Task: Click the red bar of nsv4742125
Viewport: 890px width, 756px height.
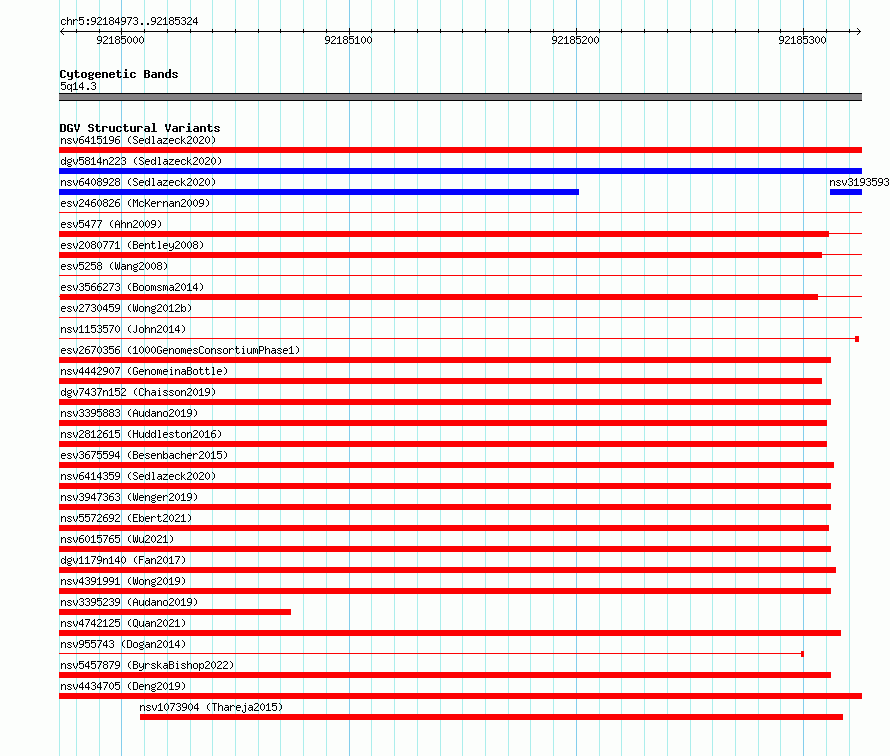Action: 450,633
